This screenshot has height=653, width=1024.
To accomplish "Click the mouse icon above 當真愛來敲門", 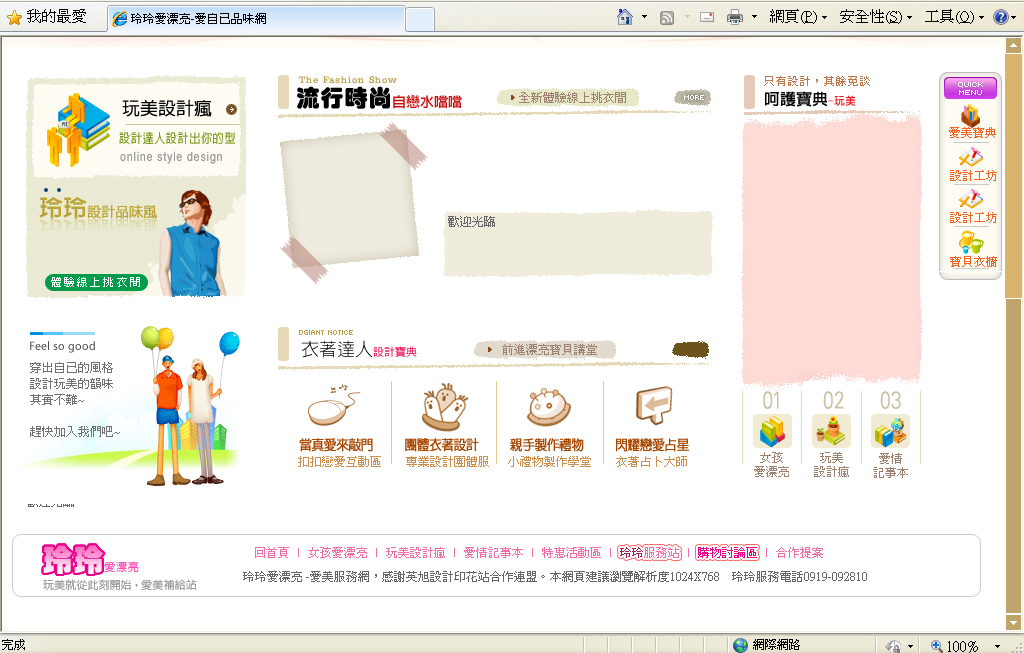I will tap(334, 408).
